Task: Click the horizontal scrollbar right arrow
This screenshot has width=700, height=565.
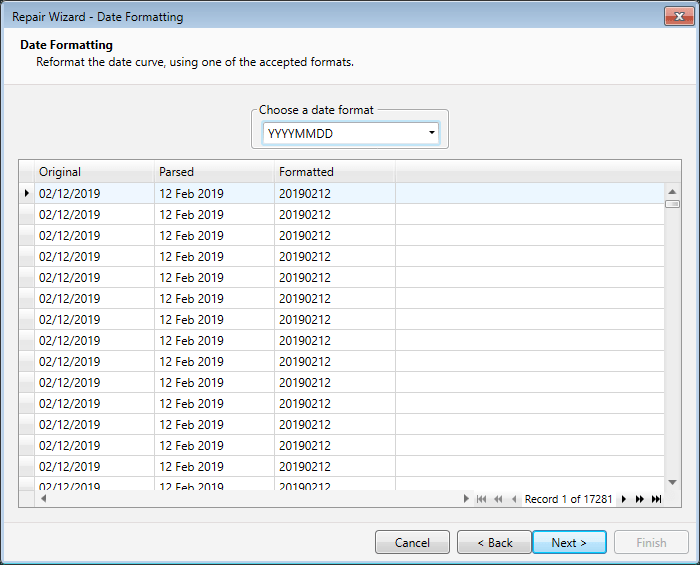Action: point(466,499)
